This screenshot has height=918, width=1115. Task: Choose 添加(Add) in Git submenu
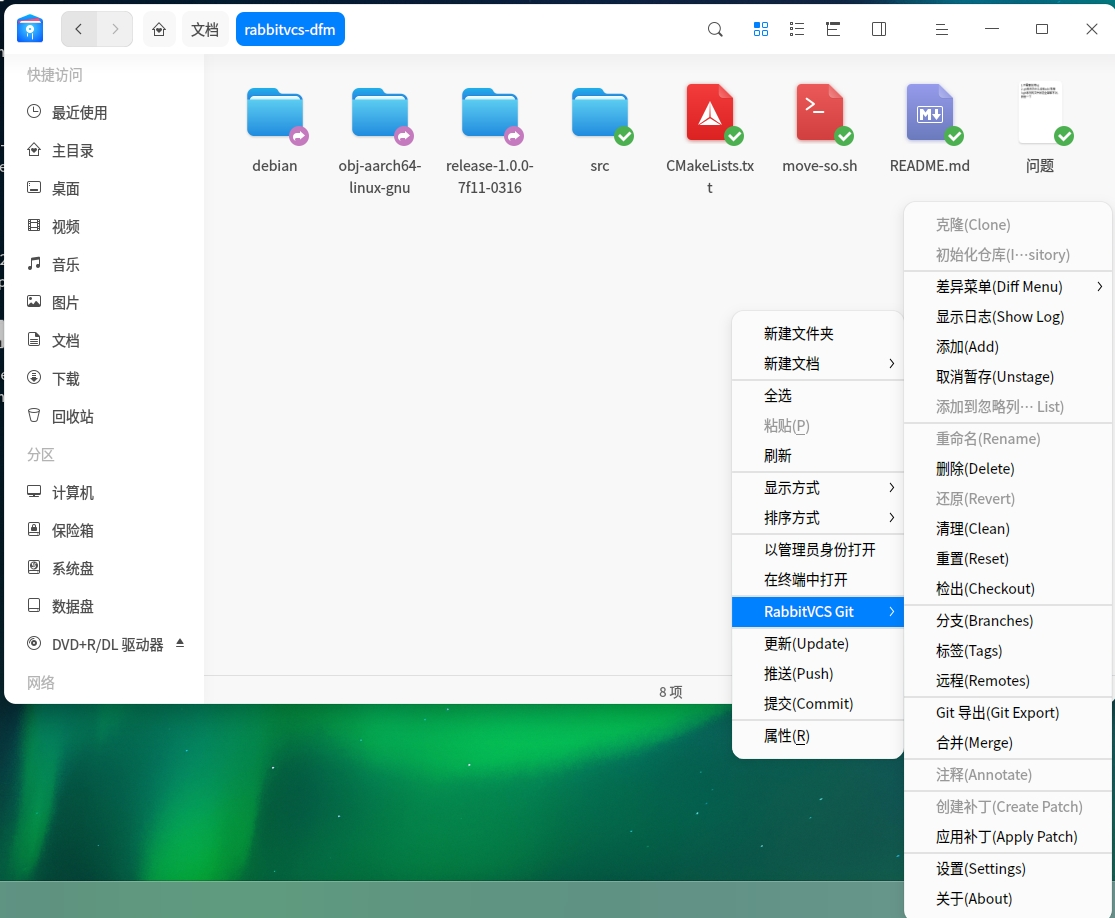(x=1008, y=346)
